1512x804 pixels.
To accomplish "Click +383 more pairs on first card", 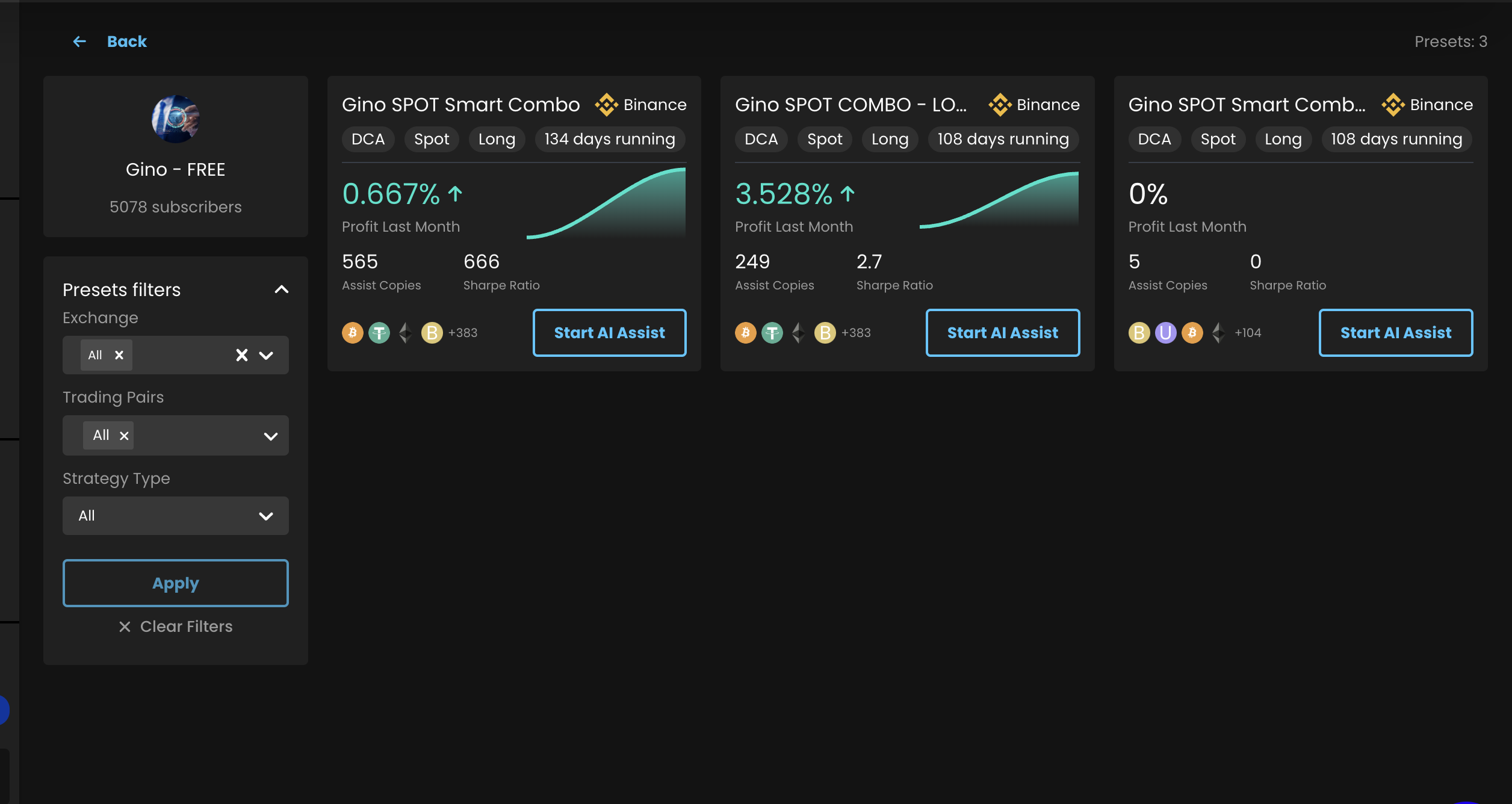I will [463, 333].
